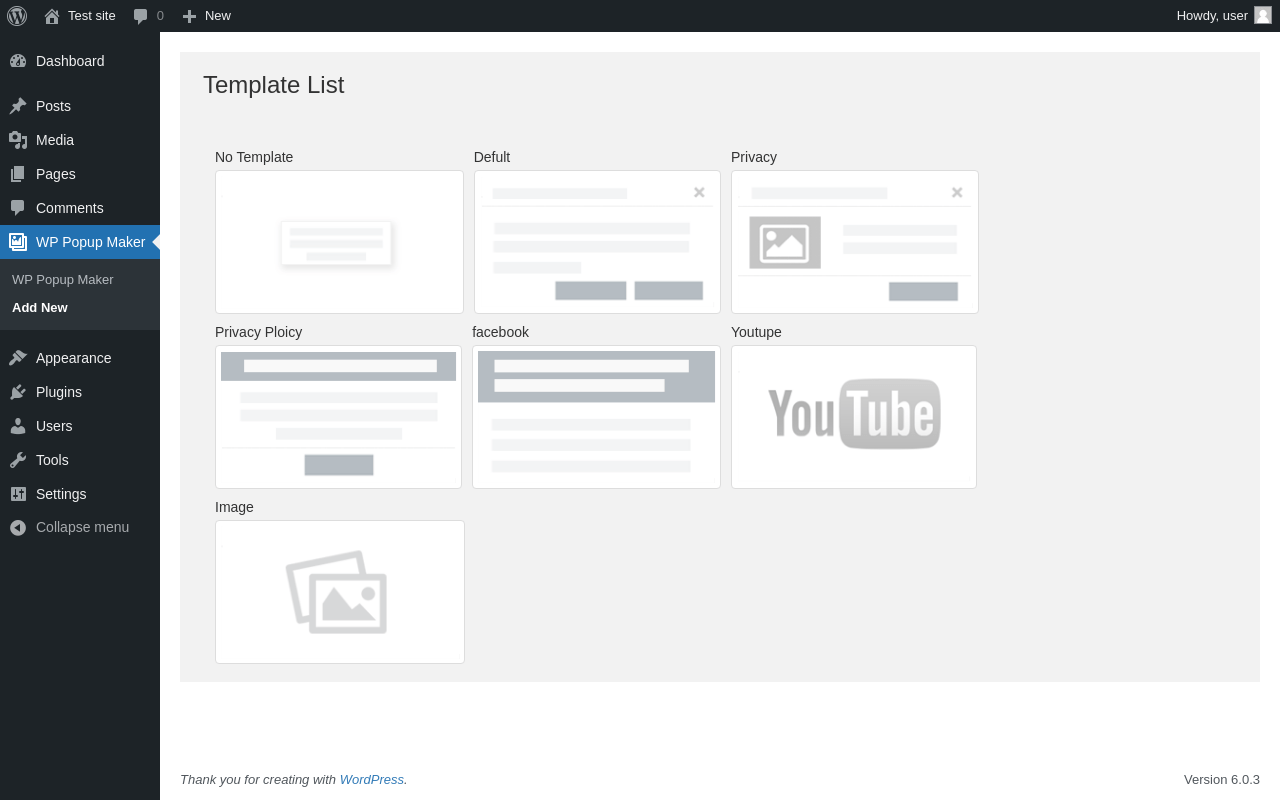Open the Tools menu label
The image size is (1280, 800).
click(52, 460)
